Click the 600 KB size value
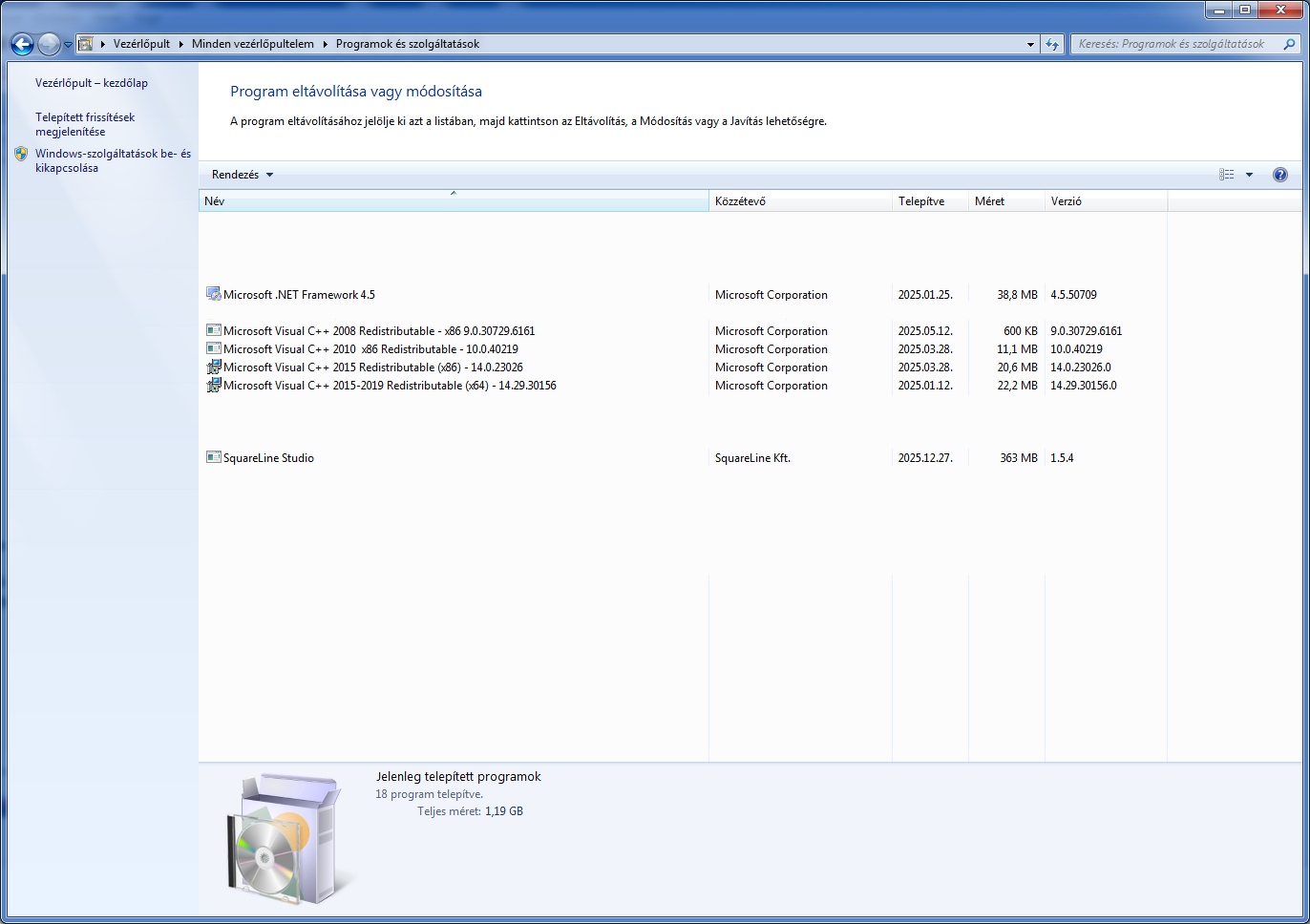Screen dimensions: 1310x924 [1021, 331]
